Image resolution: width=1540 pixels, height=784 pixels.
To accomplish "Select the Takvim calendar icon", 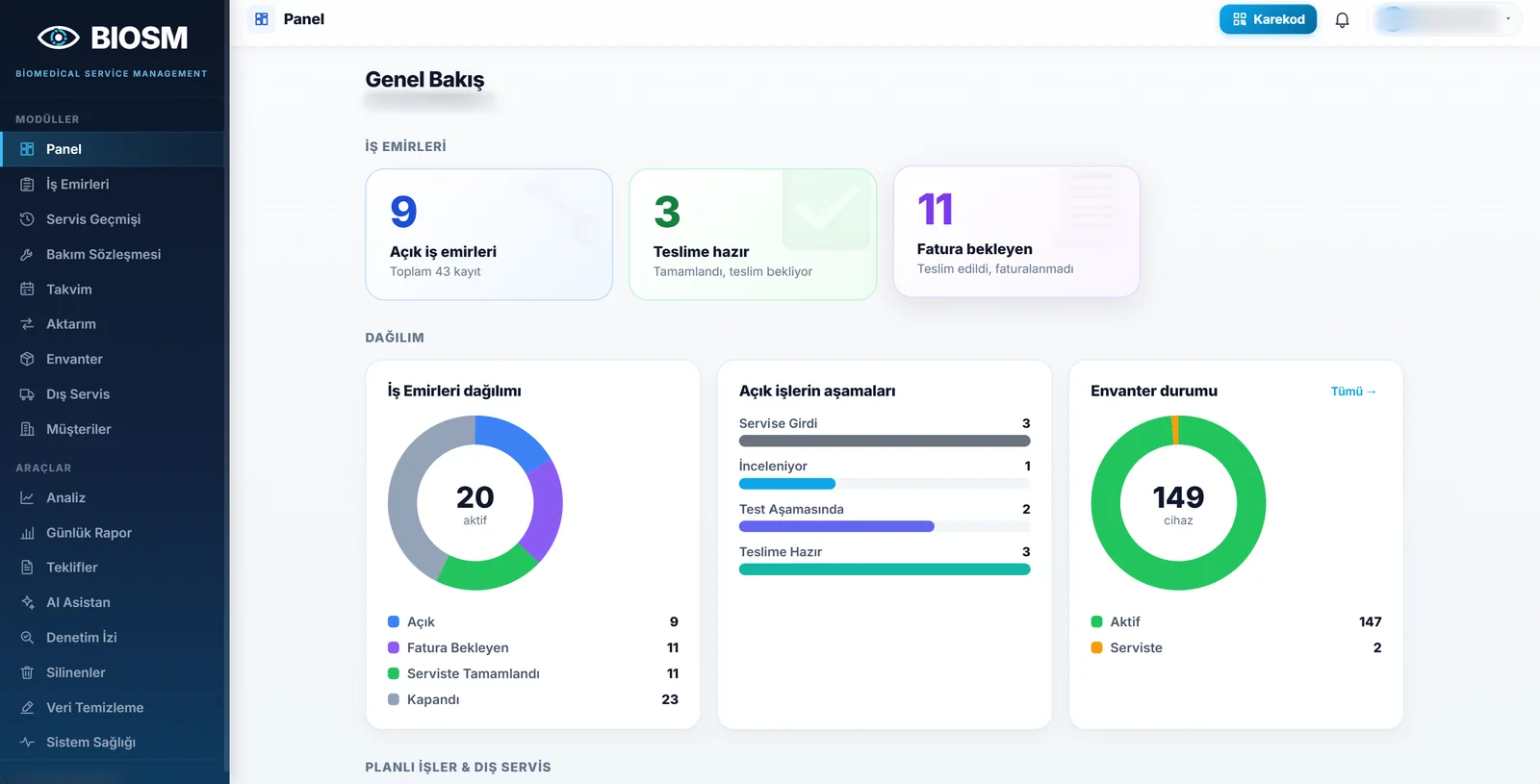I will (x=27, y=290).
